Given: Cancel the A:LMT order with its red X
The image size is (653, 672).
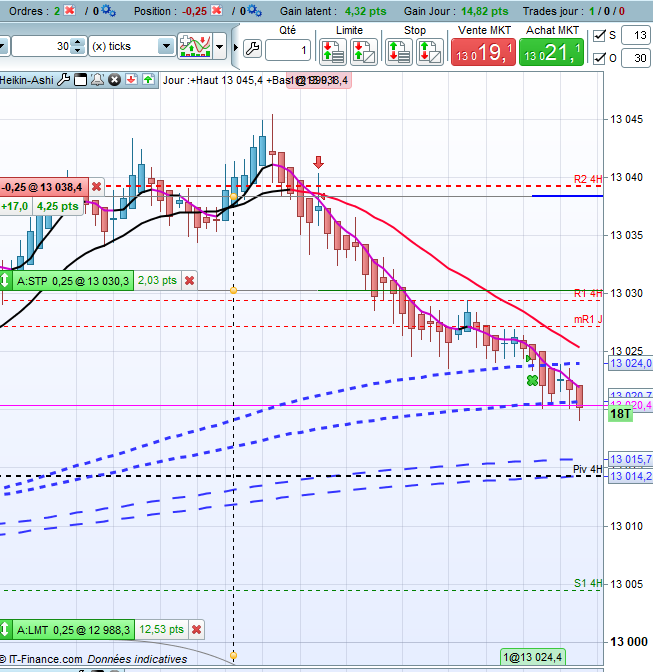Looking at the screenshot, I should pyautogui.click(x=196, y=630).
